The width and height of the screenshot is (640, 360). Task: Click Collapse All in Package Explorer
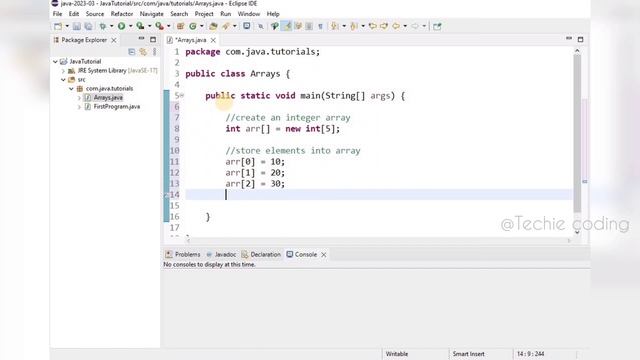131,52
